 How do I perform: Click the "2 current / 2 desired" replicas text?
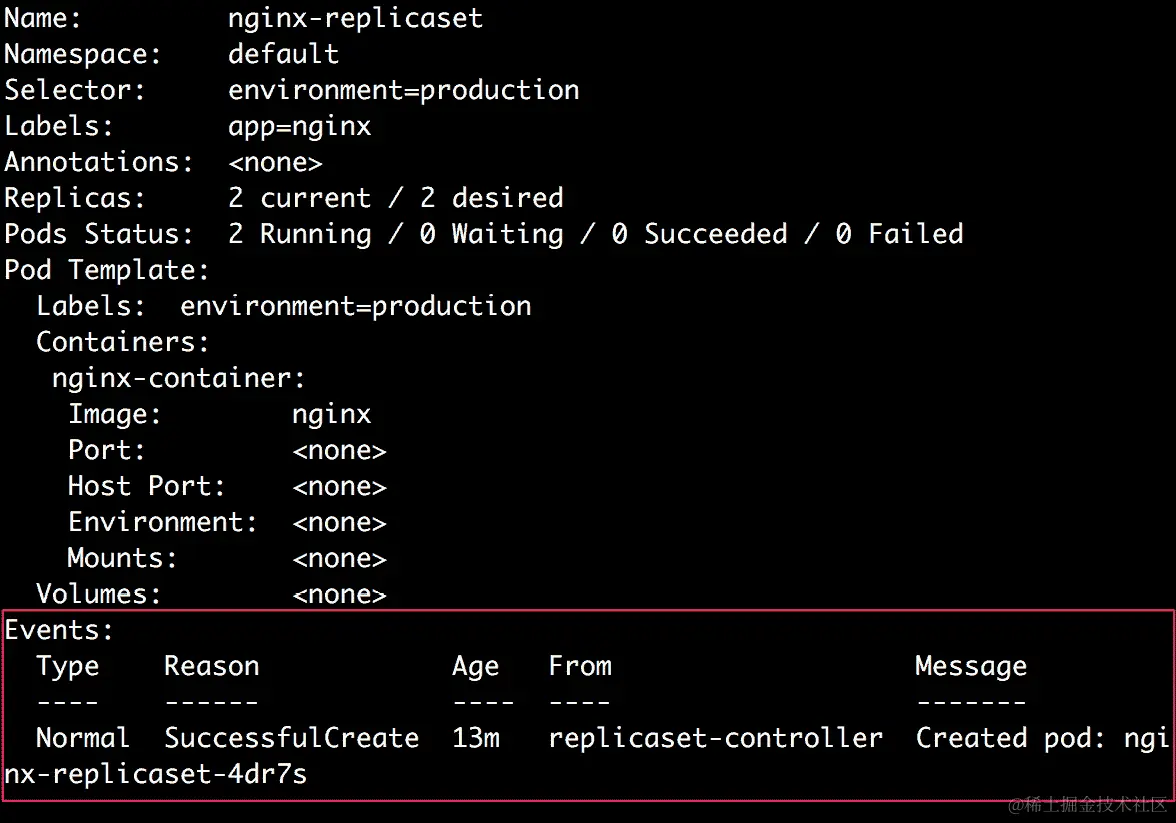point(395,198)
